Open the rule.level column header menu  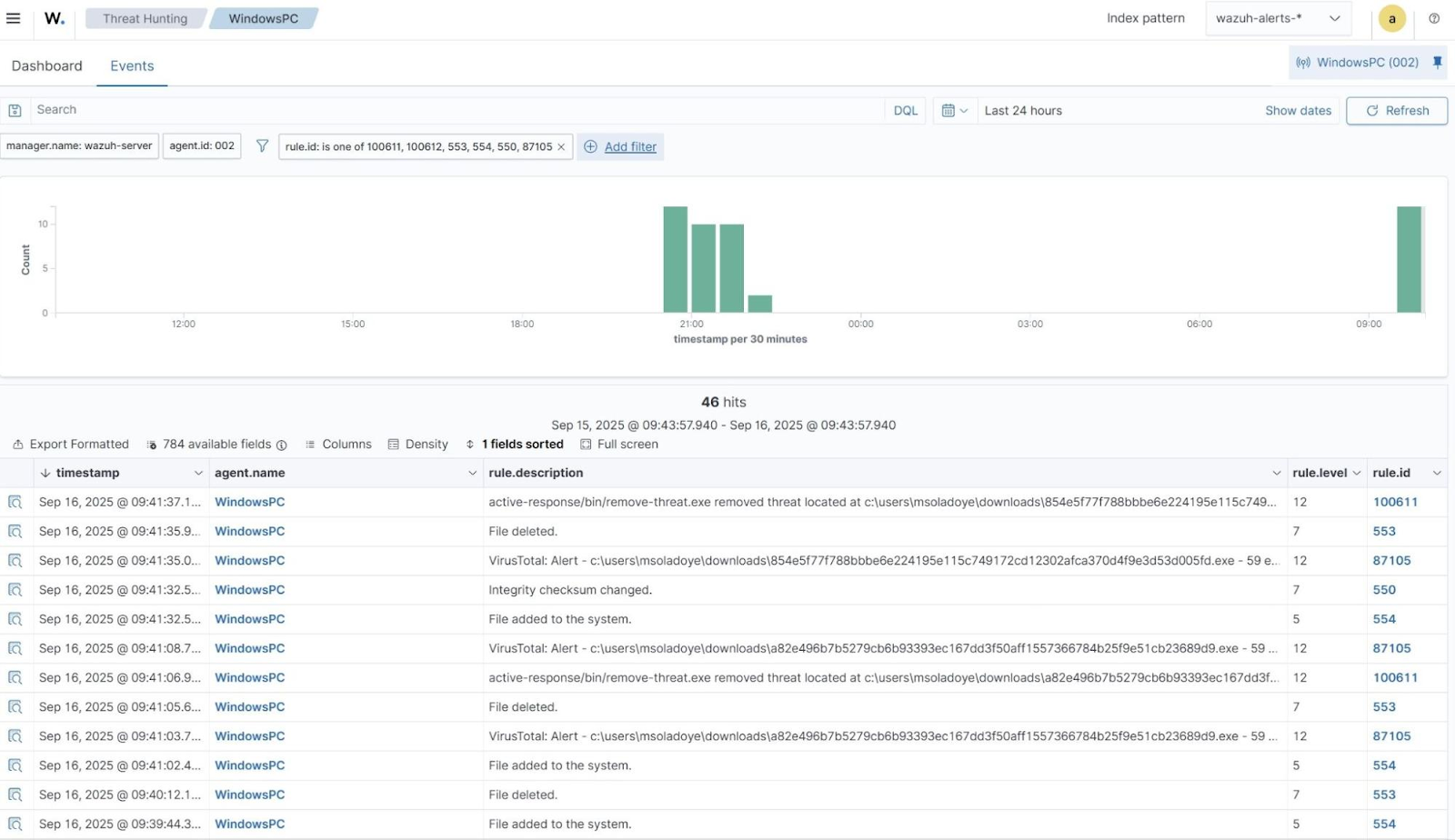(x=1357, y=474)
